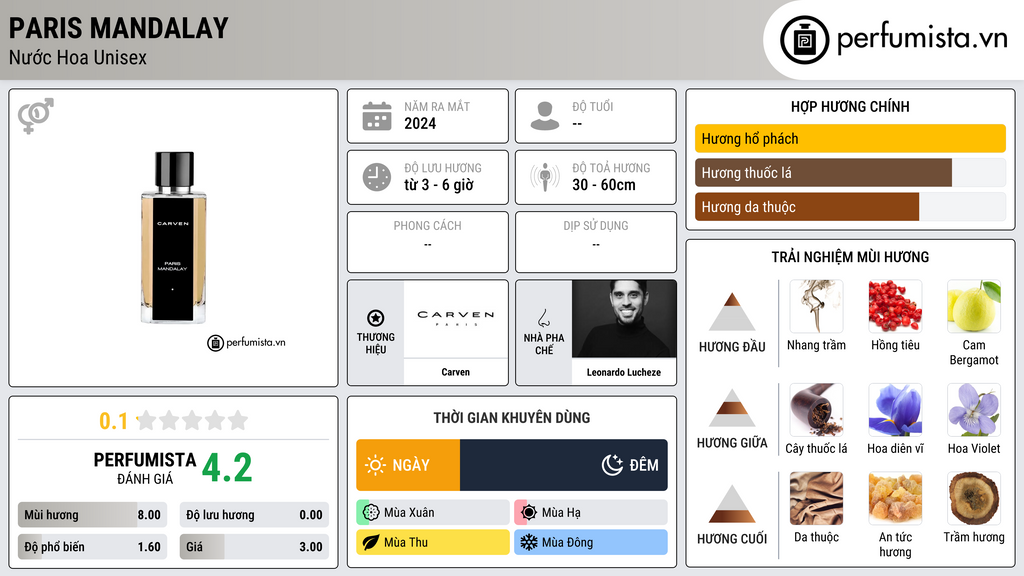
Task: Click the Cây thuốc lá tobacco image
Action: pos(816,409)
